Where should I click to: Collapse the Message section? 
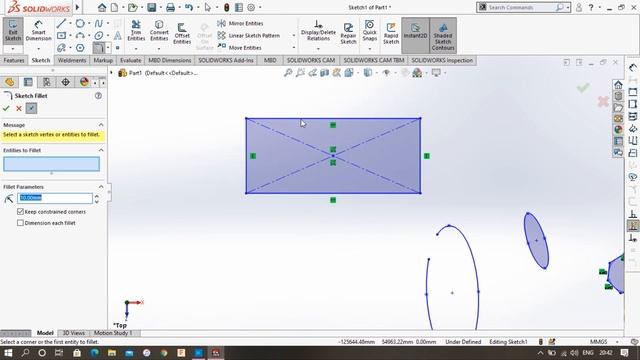click(101, 125)
